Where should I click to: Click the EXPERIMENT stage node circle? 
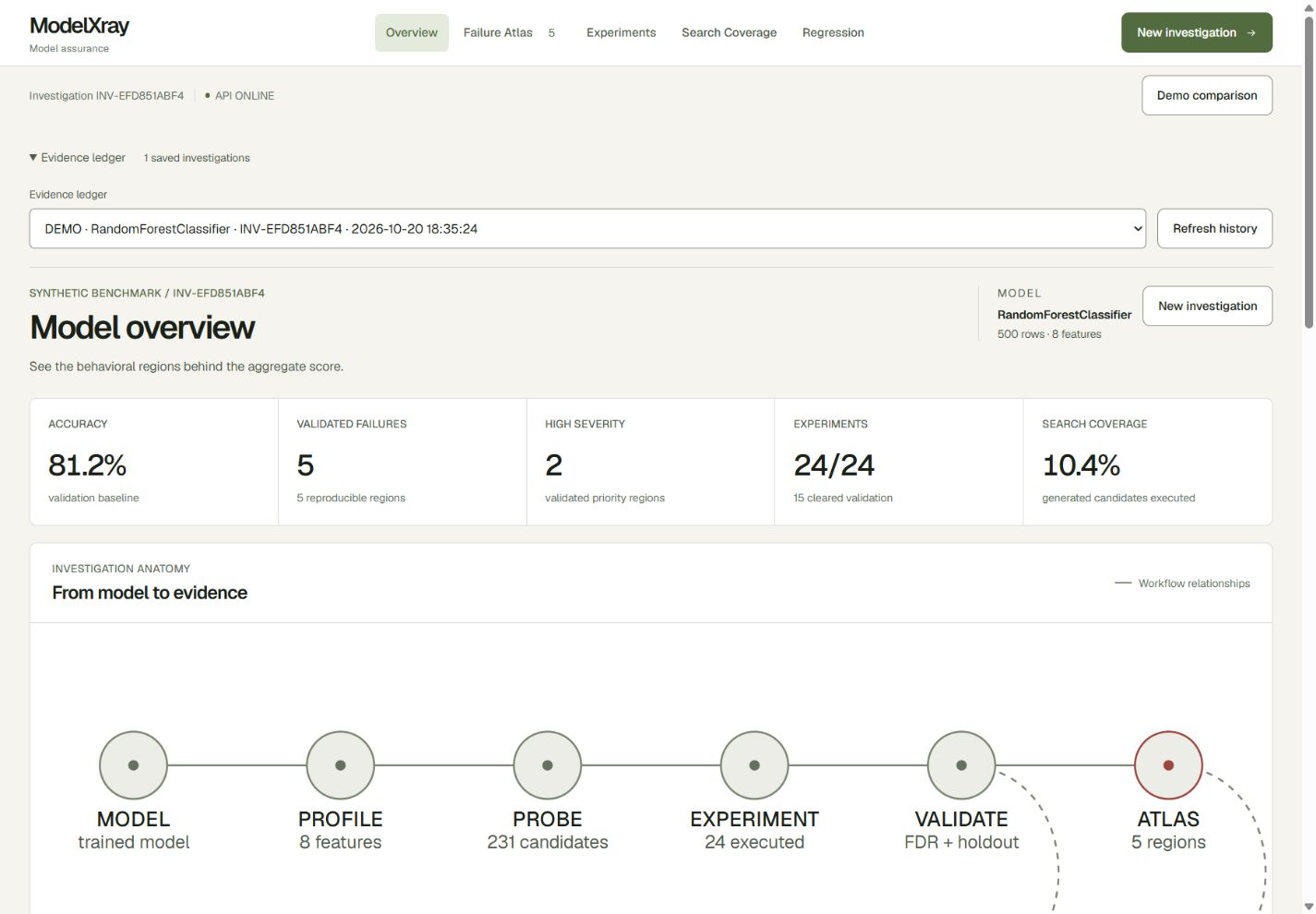click(755, 765)
